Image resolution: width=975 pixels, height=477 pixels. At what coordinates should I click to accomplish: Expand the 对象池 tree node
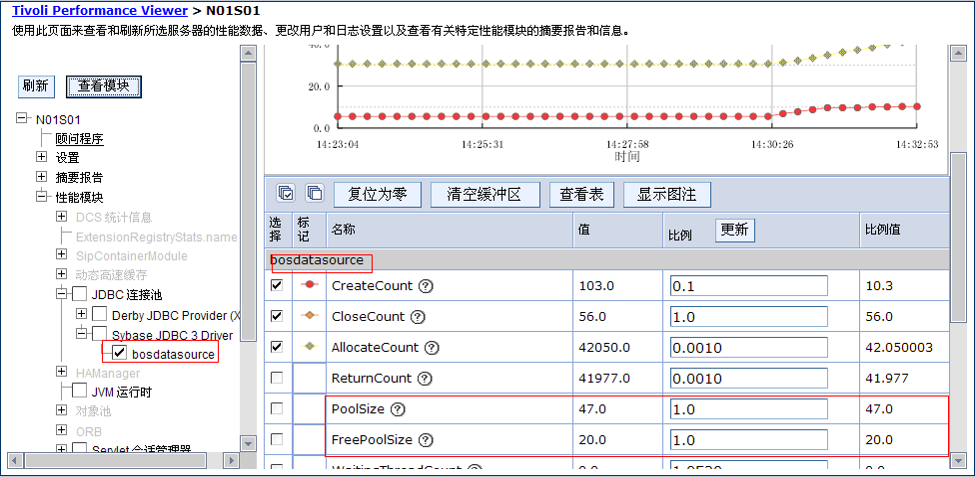(62, 410)
